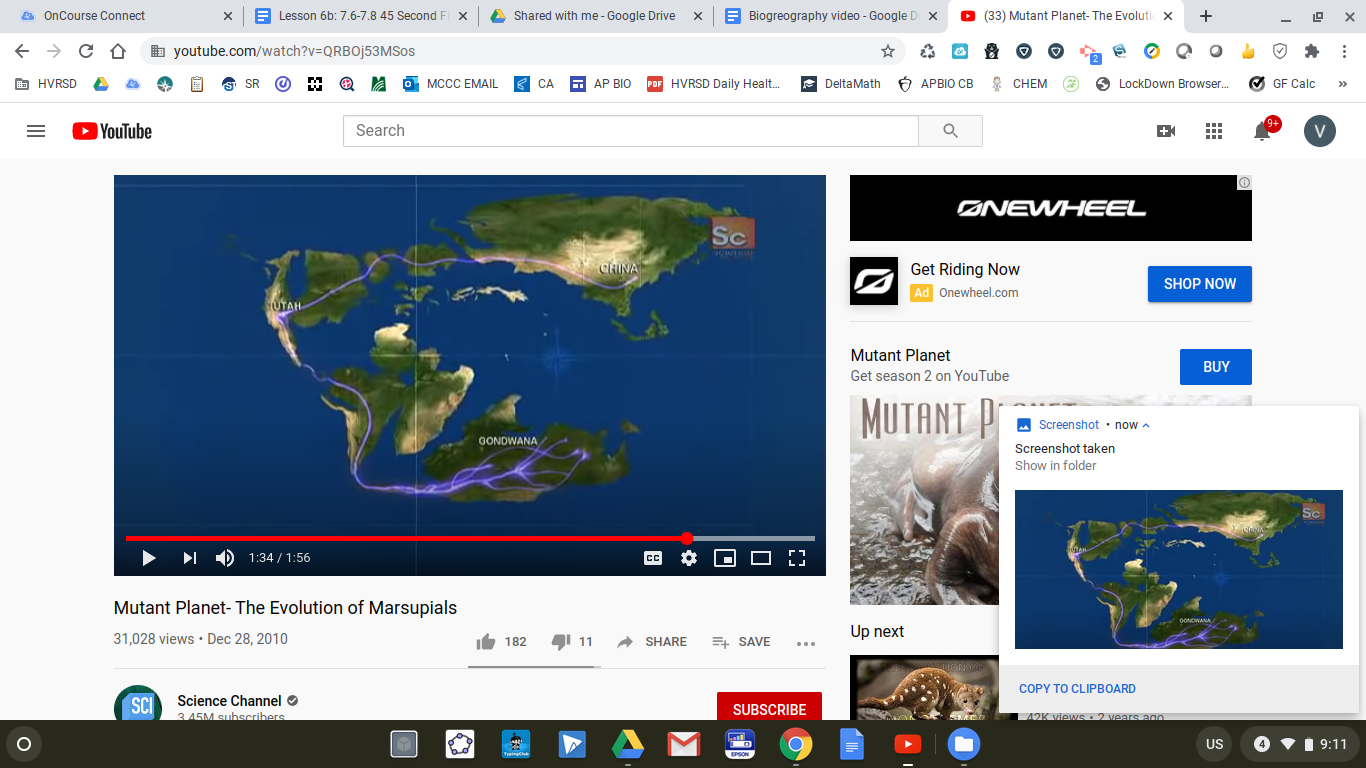Image resolution: width=1366 pixels, height=768 pixels.
Task: Switch to OnCourse Connect tab
Action: (122, 16)
